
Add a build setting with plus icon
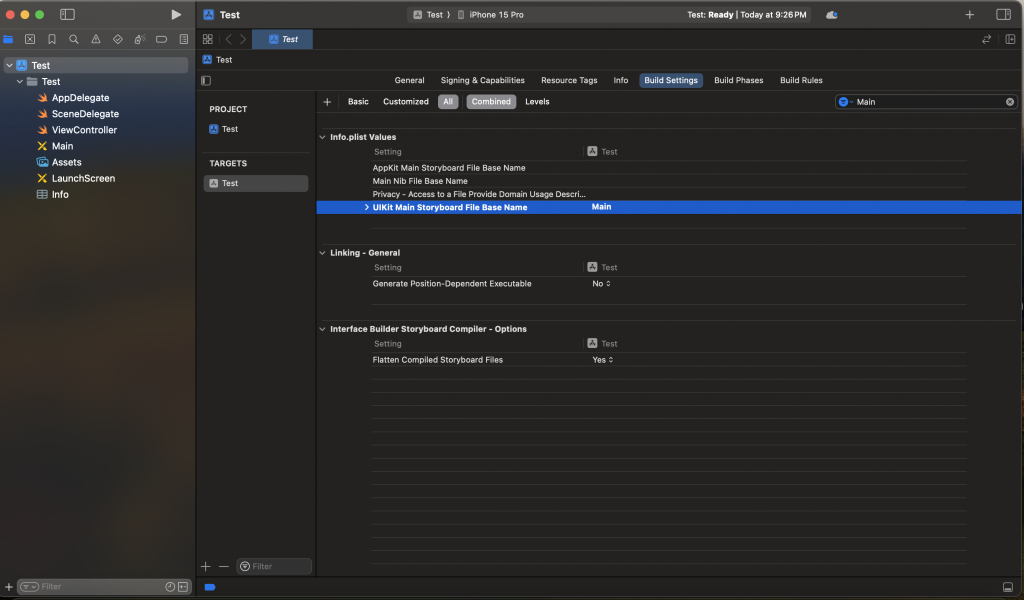coord(327,102)
